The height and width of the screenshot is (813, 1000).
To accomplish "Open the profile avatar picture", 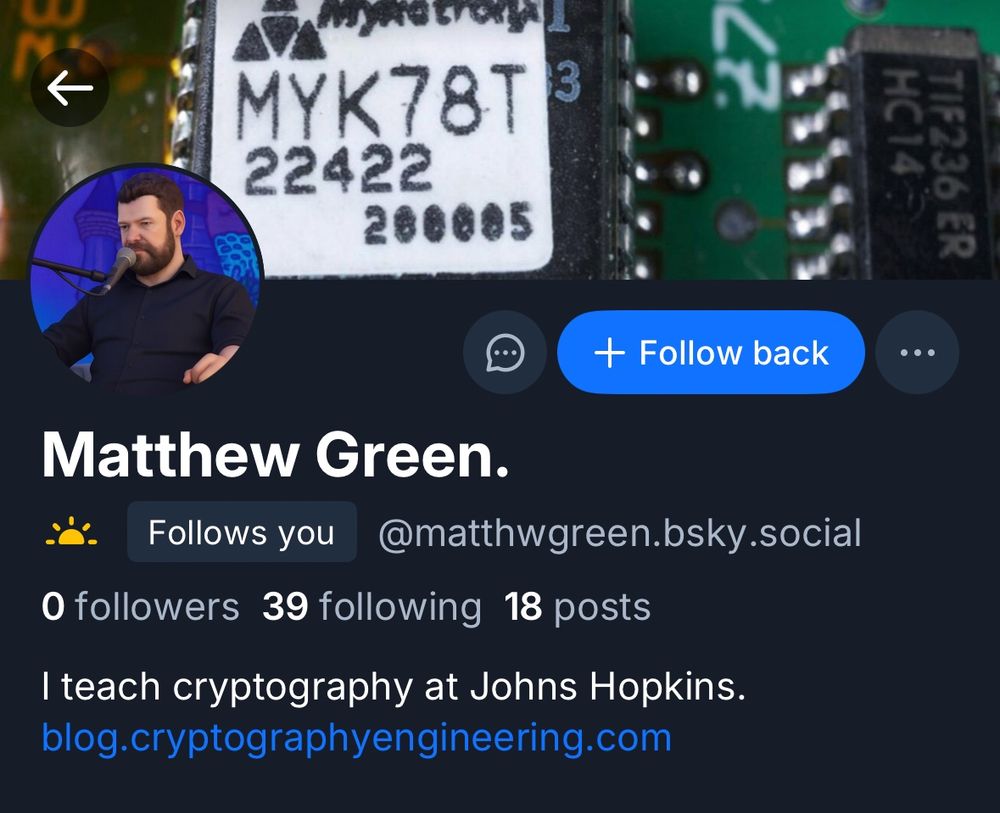I will tap(146, 281).
